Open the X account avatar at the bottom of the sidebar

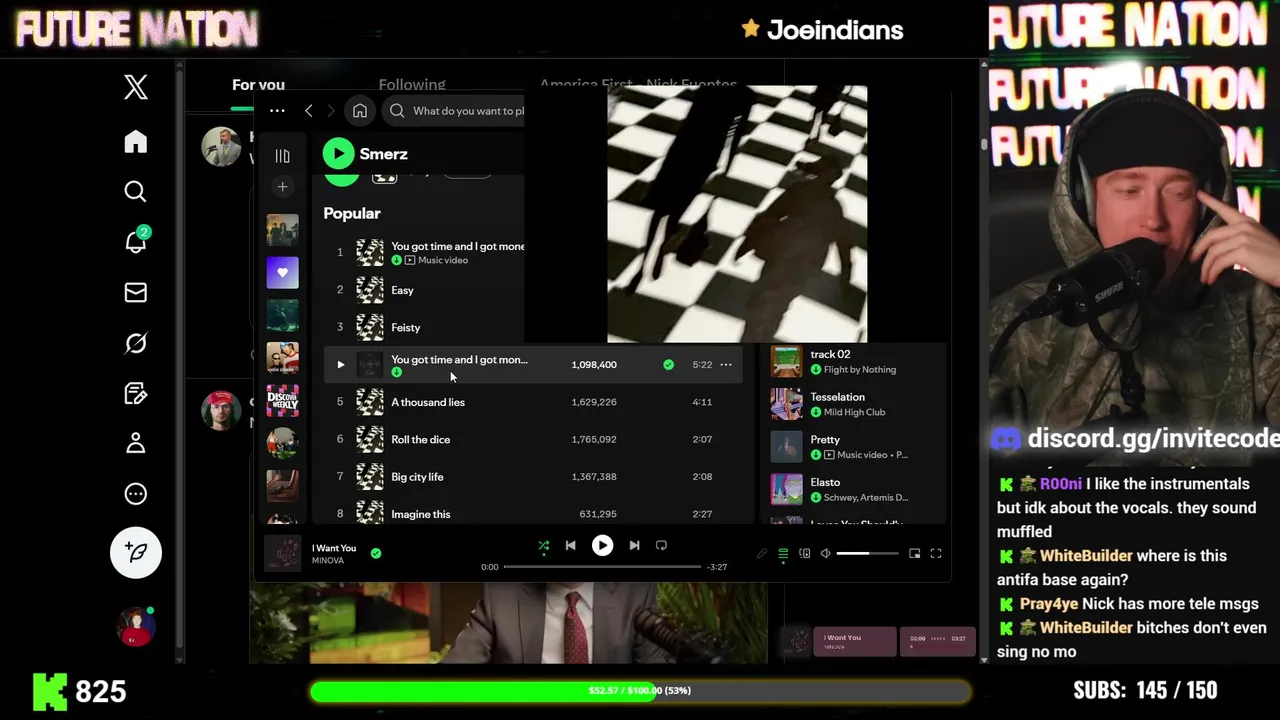(x=136, y=627)
